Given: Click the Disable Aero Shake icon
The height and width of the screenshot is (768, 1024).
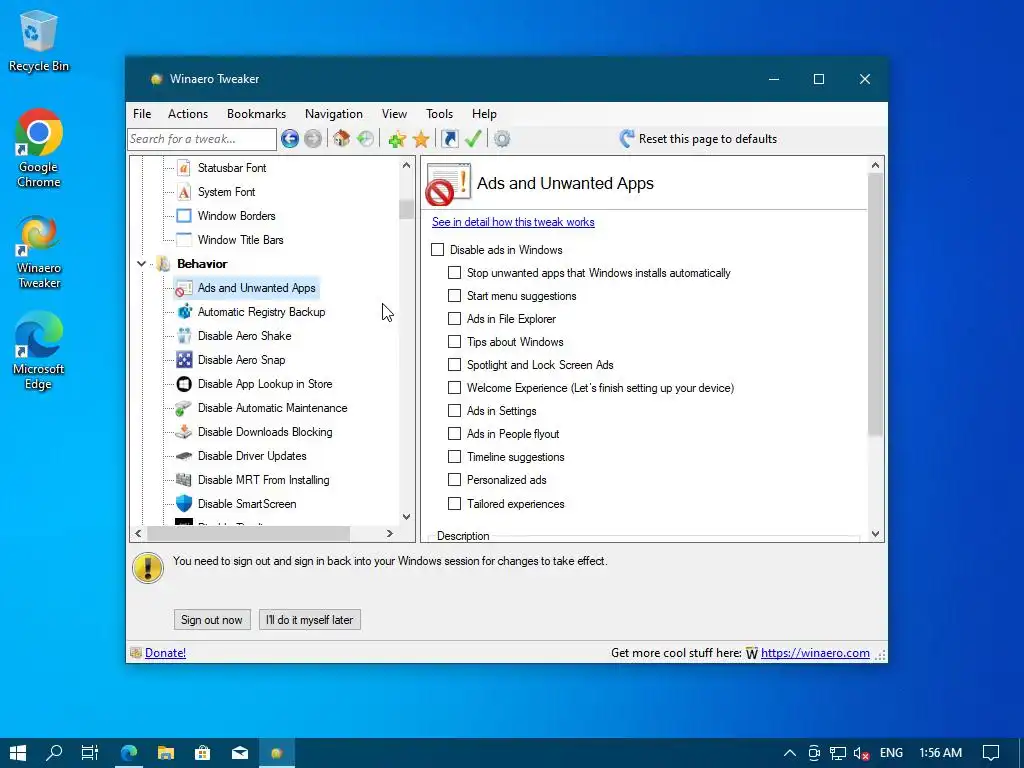Looking at the screenshot, I should 184,336.
